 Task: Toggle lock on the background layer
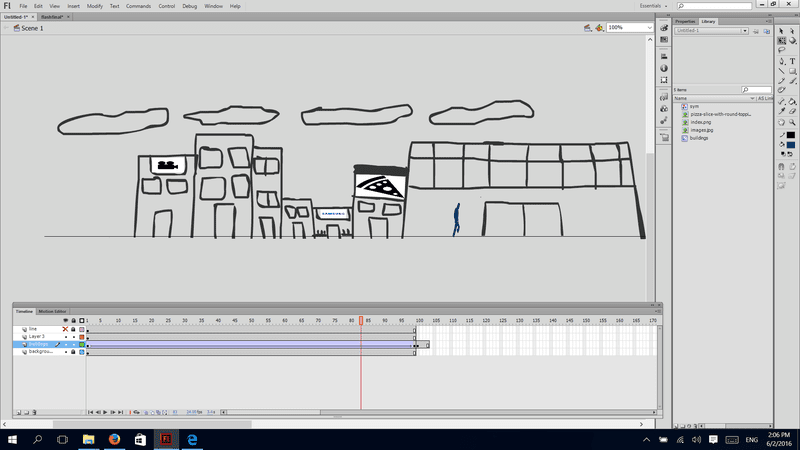(x=73, y=352)
